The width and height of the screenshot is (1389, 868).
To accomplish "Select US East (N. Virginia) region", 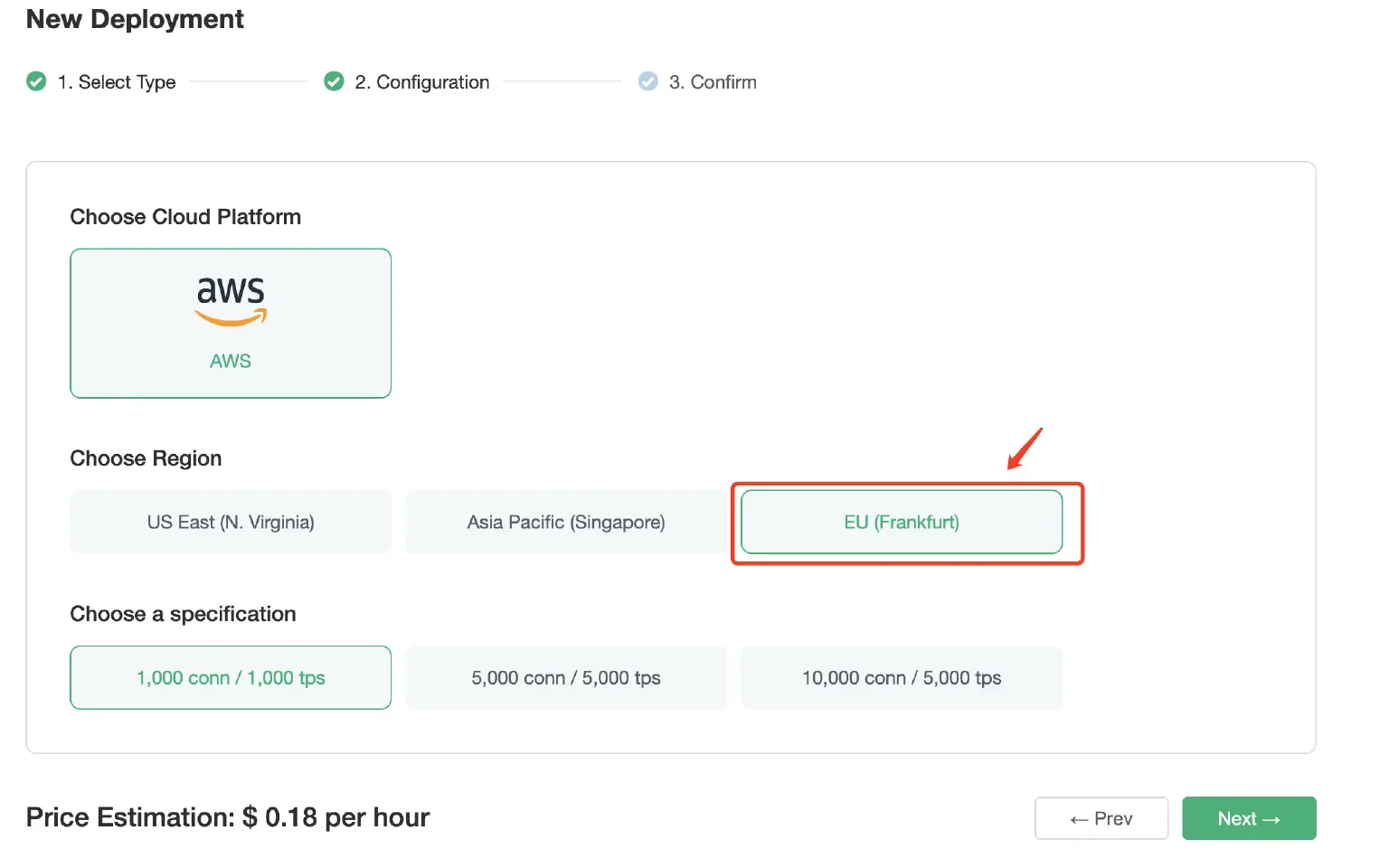I will pos(231,523).
